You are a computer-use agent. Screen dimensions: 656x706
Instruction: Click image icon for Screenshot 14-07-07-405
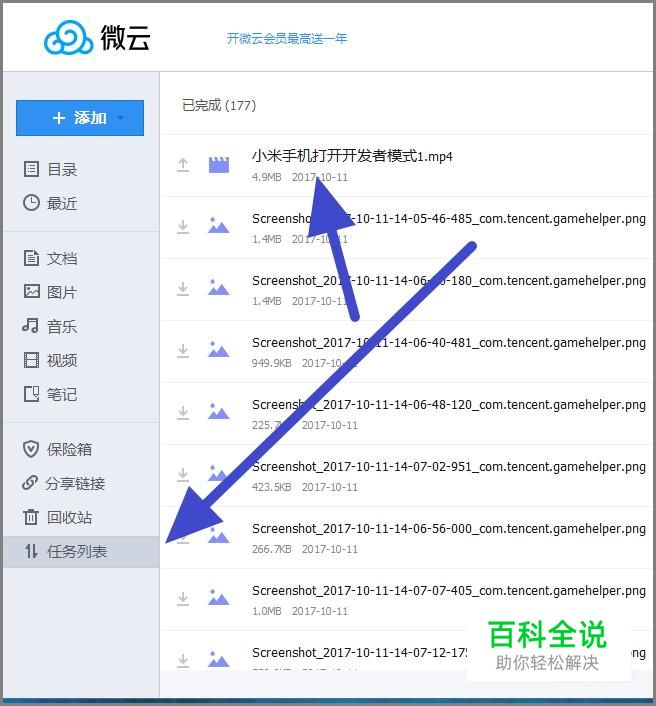point(218,597)
